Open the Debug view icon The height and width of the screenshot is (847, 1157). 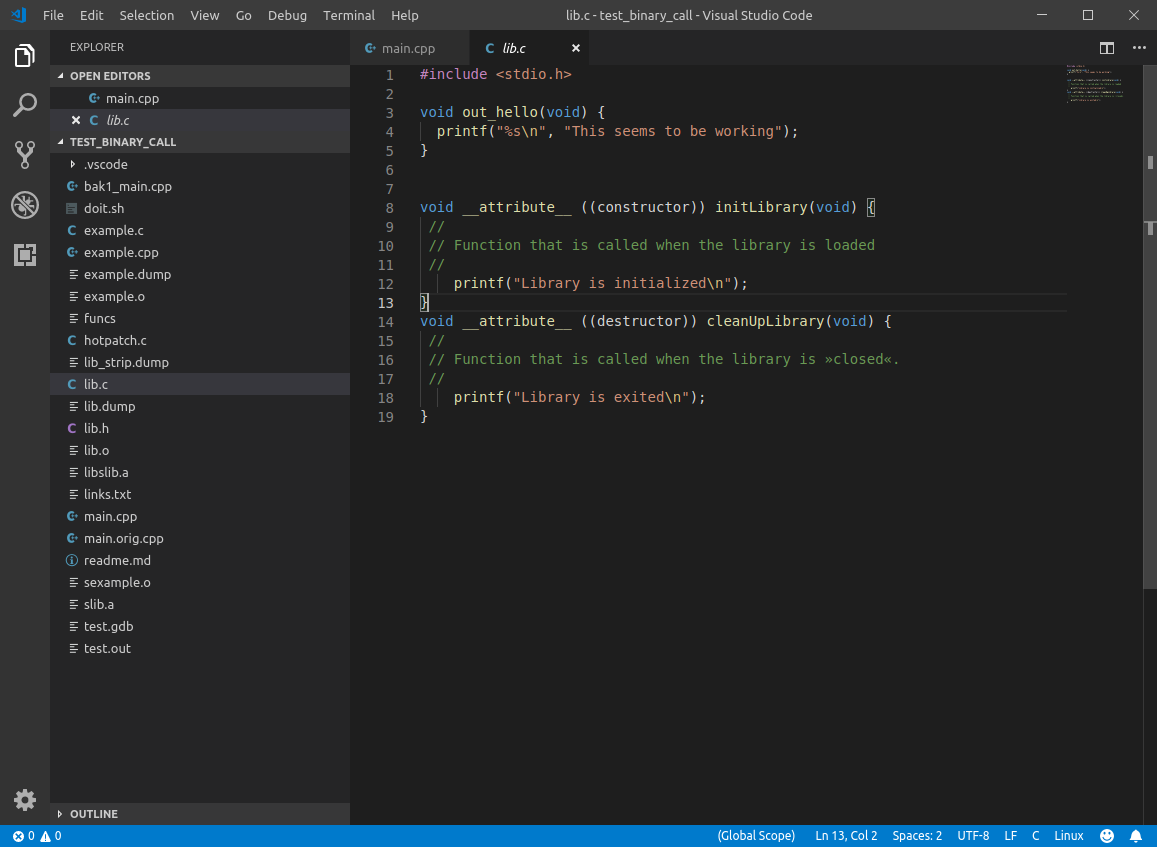(x=25, y=205)
